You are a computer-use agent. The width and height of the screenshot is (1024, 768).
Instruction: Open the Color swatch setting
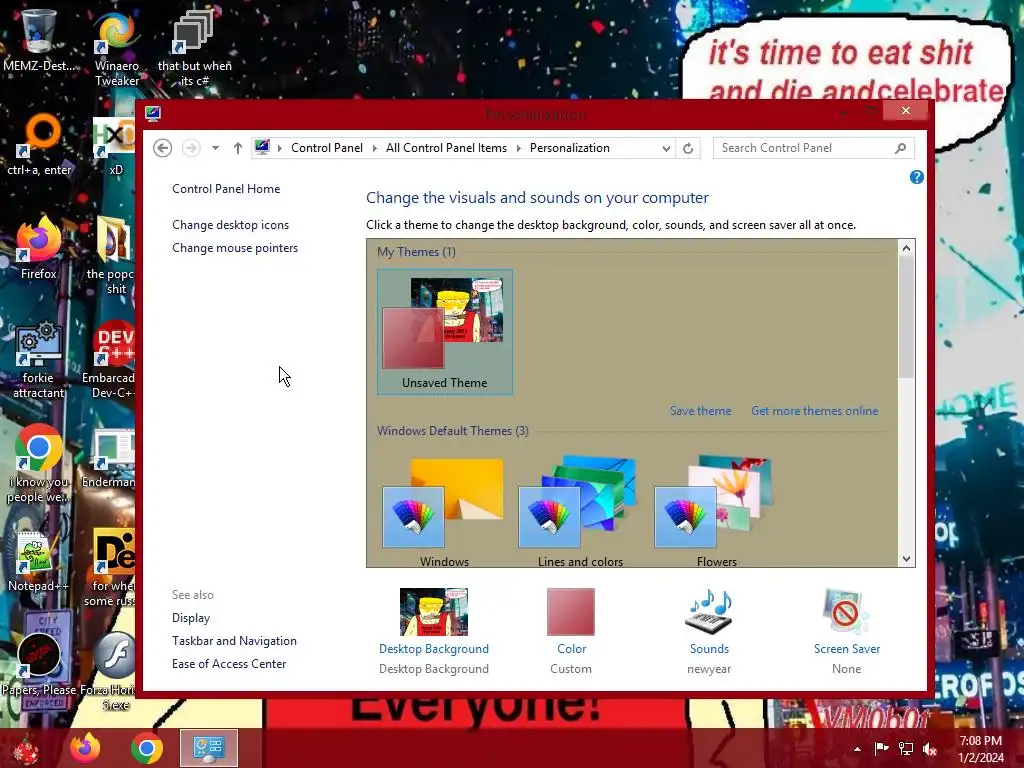click(x=571, y=612)
